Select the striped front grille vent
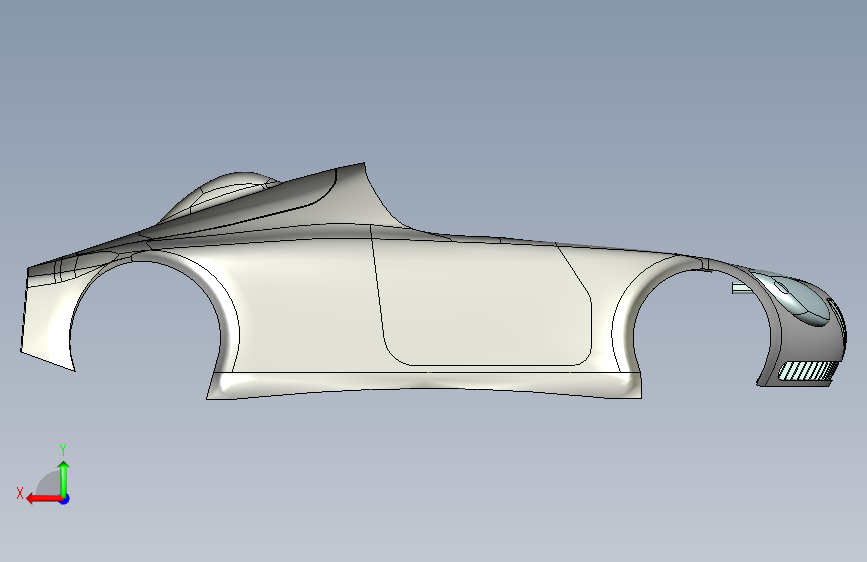 807,371
